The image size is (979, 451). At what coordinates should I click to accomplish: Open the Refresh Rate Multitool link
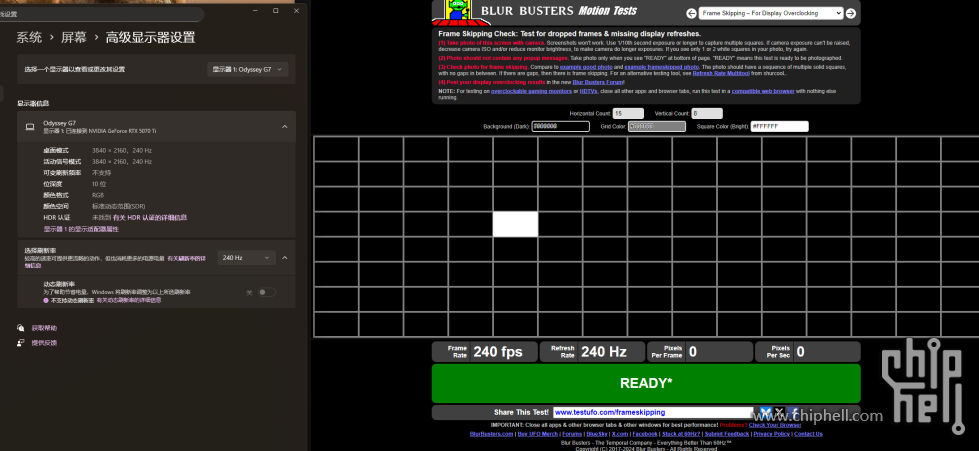point(721,73)
